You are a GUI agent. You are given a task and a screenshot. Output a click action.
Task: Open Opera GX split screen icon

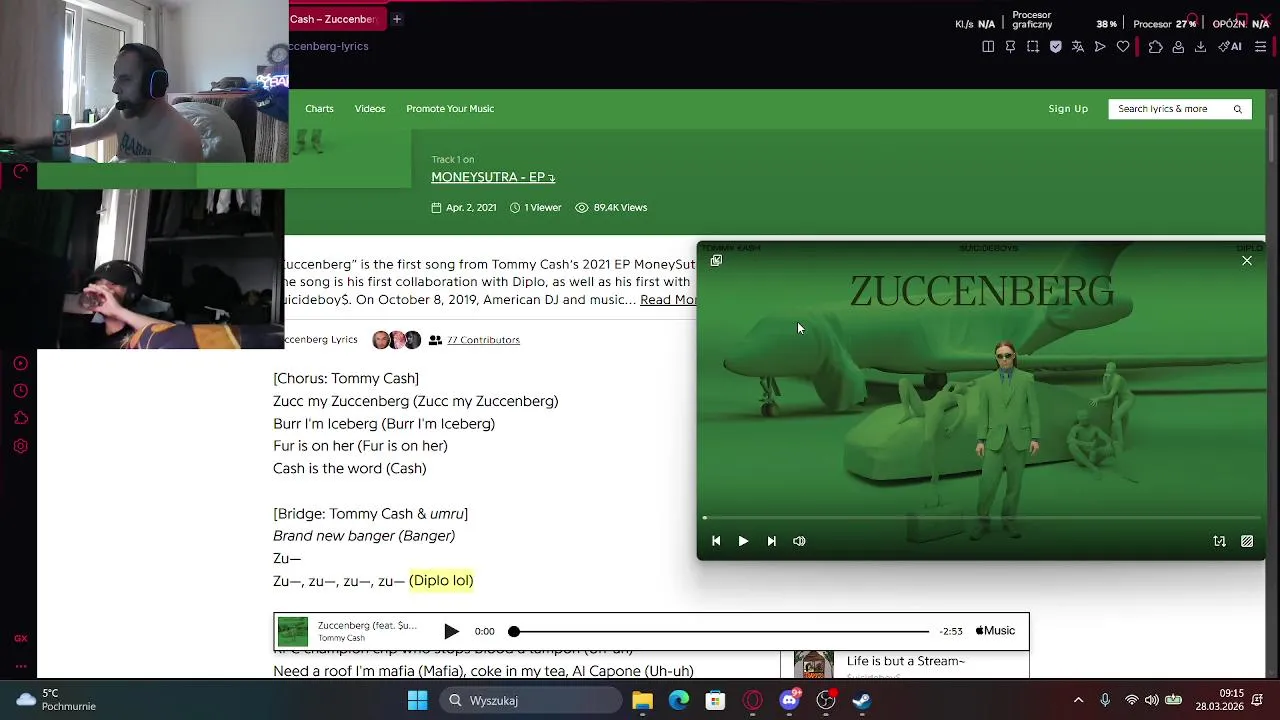coord(988,46)
